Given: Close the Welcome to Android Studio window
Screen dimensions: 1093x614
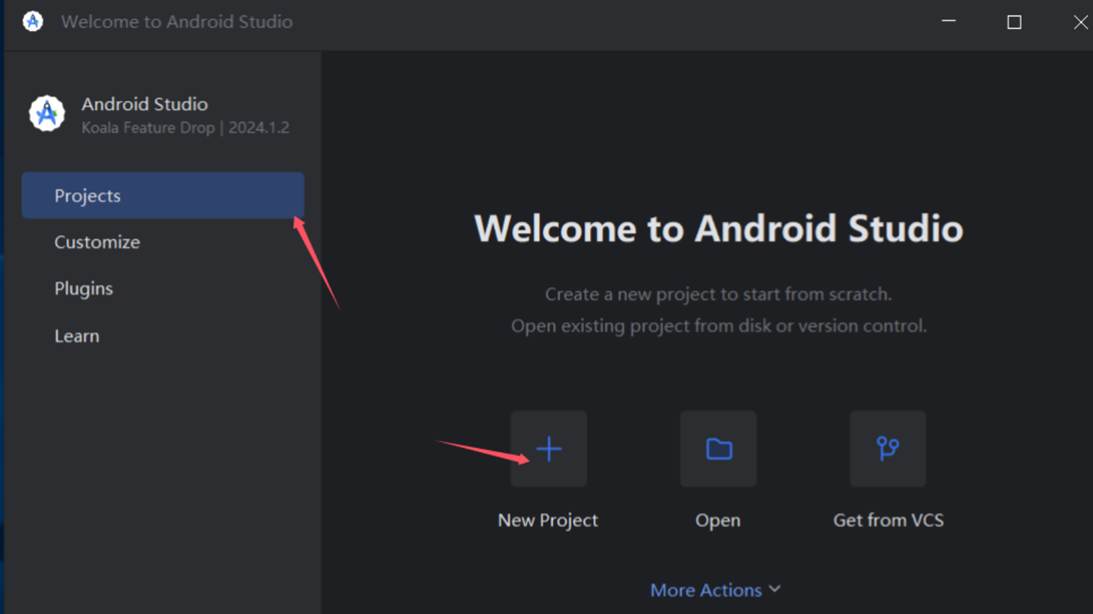Looking at the screenshot, I should 1081,22.
